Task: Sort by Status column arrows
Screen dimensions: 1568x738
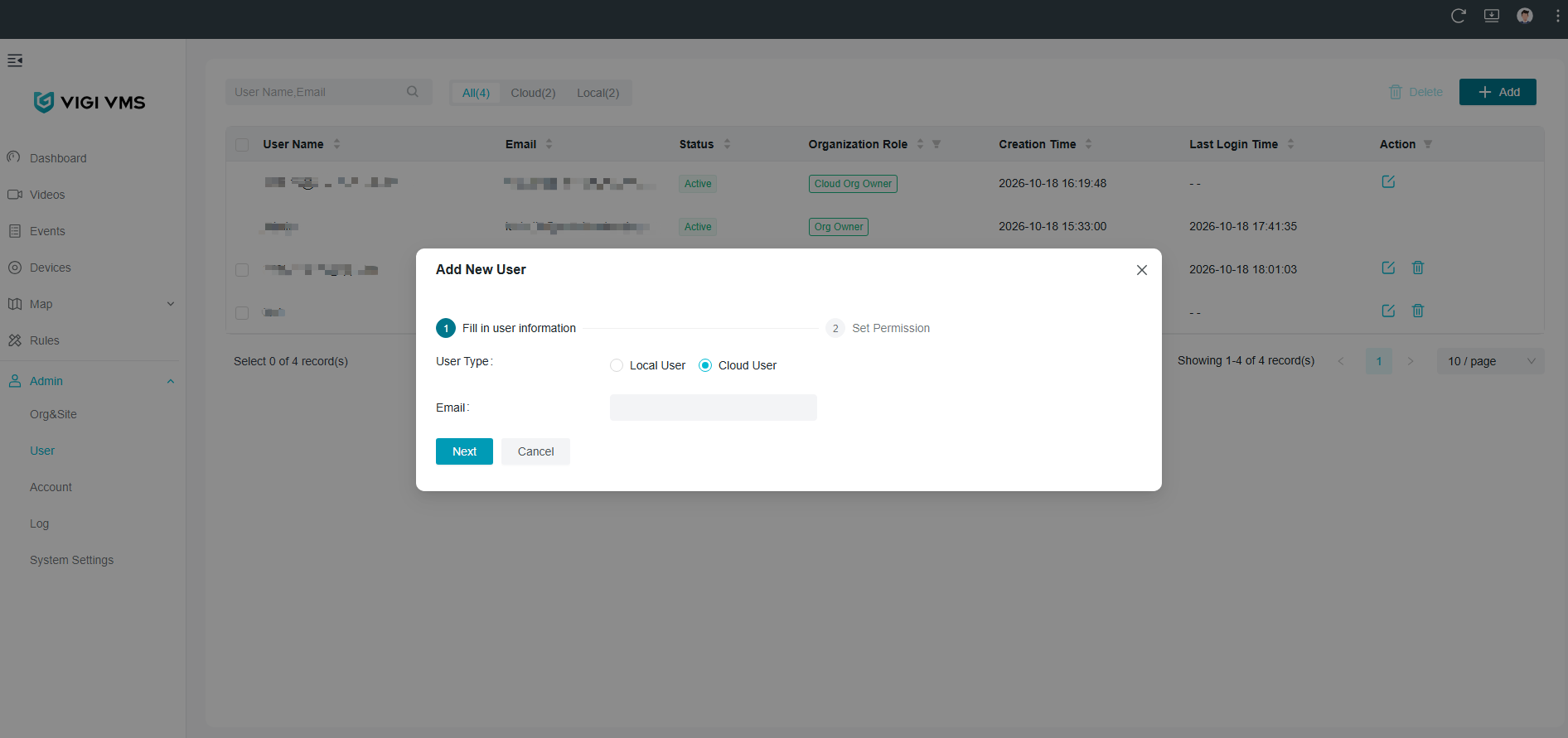Action: (x=727, y=144)
